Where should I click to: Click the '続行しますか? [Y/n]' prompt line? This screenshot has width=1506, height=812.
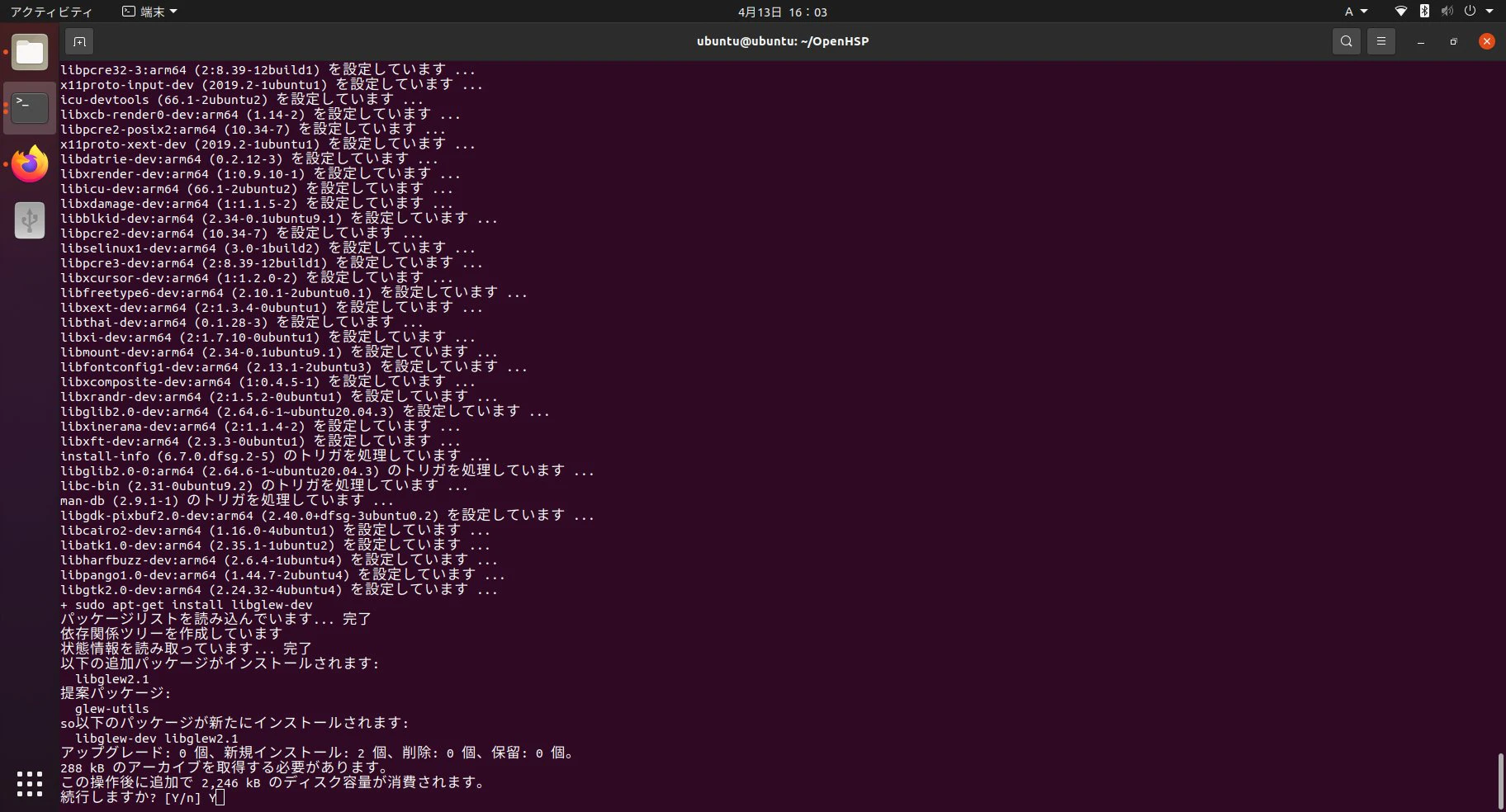click(x=142, y=797)
